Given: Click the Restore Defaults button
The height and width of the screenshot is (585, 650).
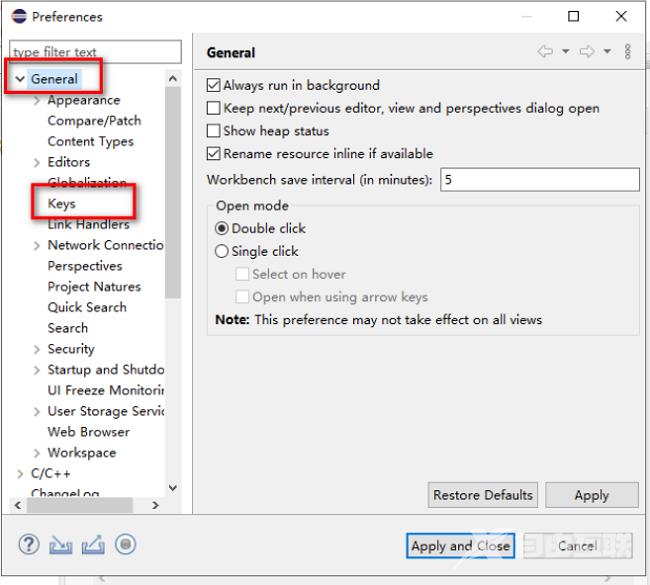Looking at the screenshot, I should (x=483, y=495).
